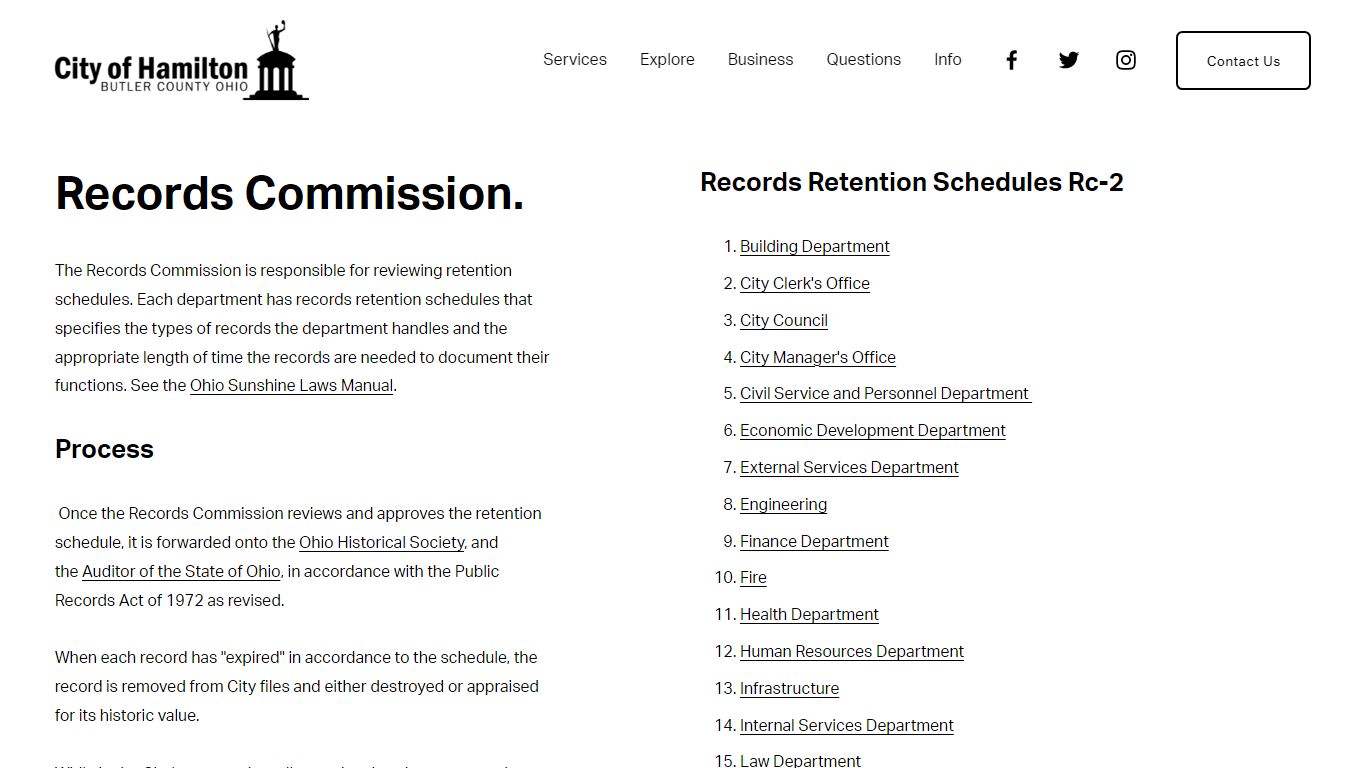Open the Instagram icon
This screenshot has height=768, width=1366.
[x=1126, y=60]
